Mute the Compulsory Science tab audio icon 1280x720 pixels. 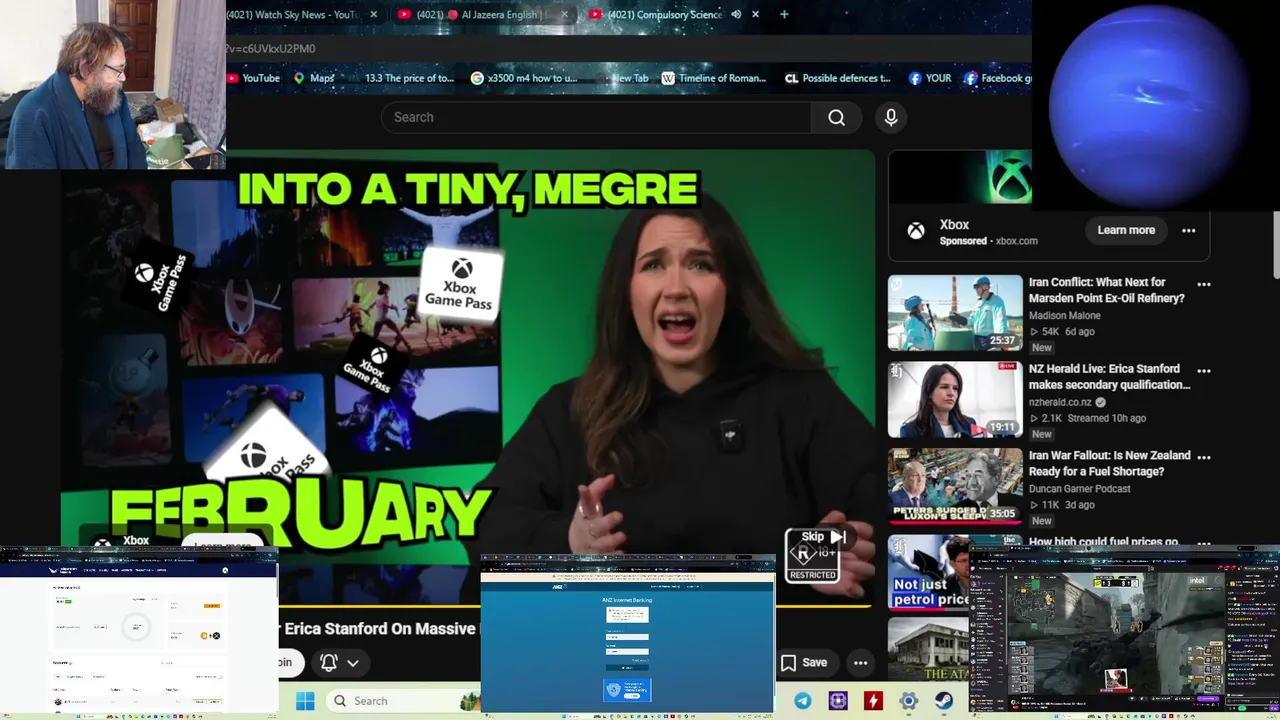736,14
